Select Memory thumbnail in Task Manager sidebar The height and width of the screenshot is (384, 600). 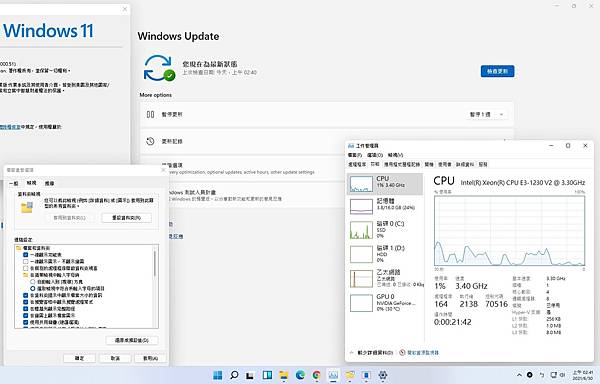tap(361, 207)
